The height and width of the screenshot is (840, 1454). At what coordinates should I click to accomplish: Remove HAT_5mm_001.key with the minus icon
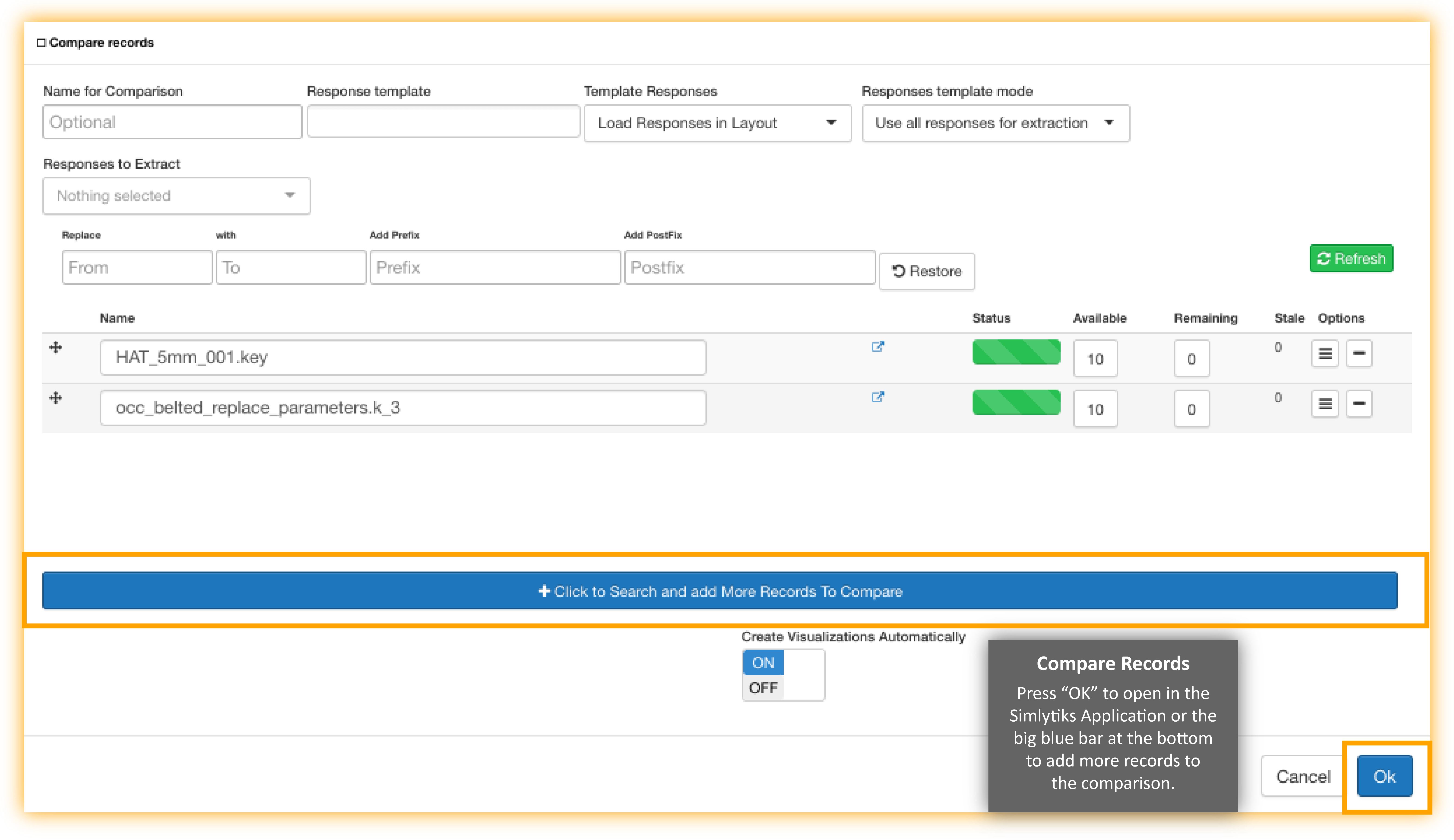1359,353
